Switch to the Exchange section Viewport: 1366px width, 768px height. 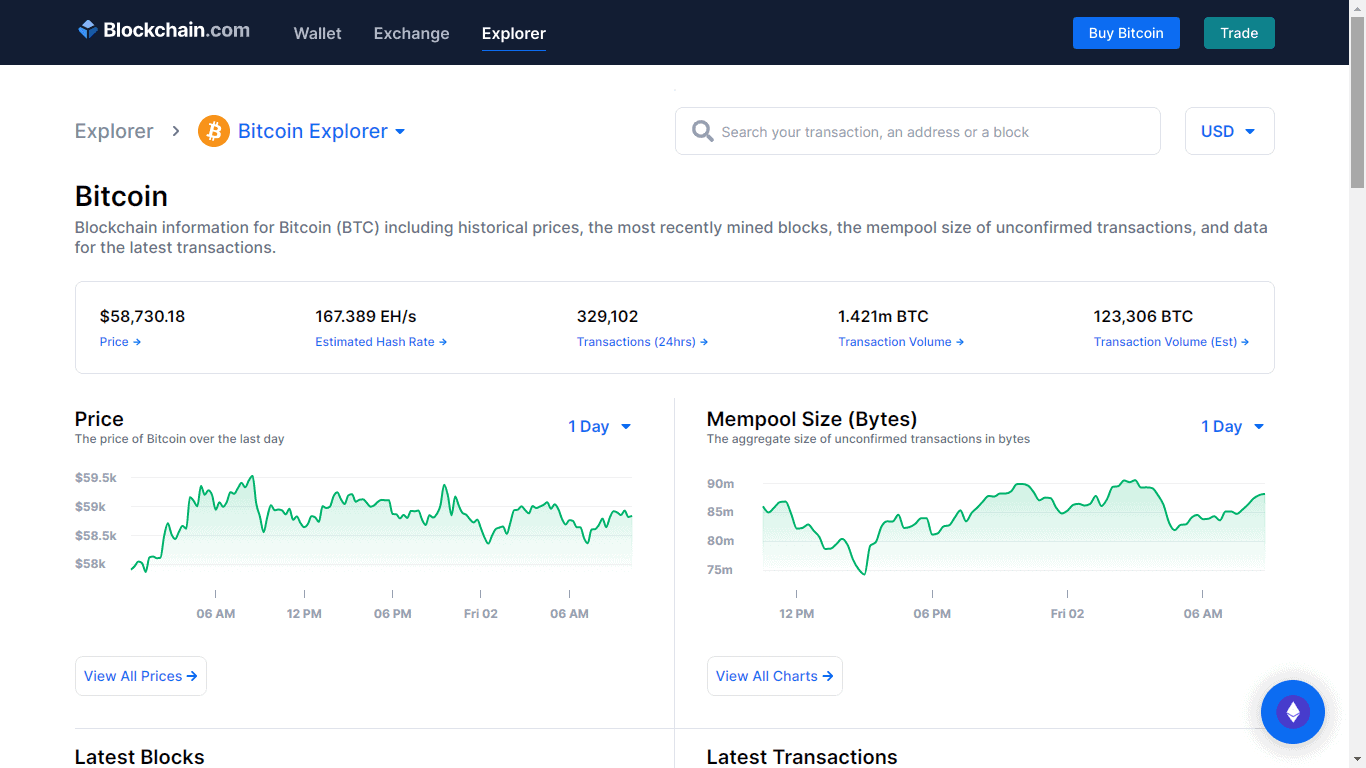pyautogui.click(x=411, y=33)
